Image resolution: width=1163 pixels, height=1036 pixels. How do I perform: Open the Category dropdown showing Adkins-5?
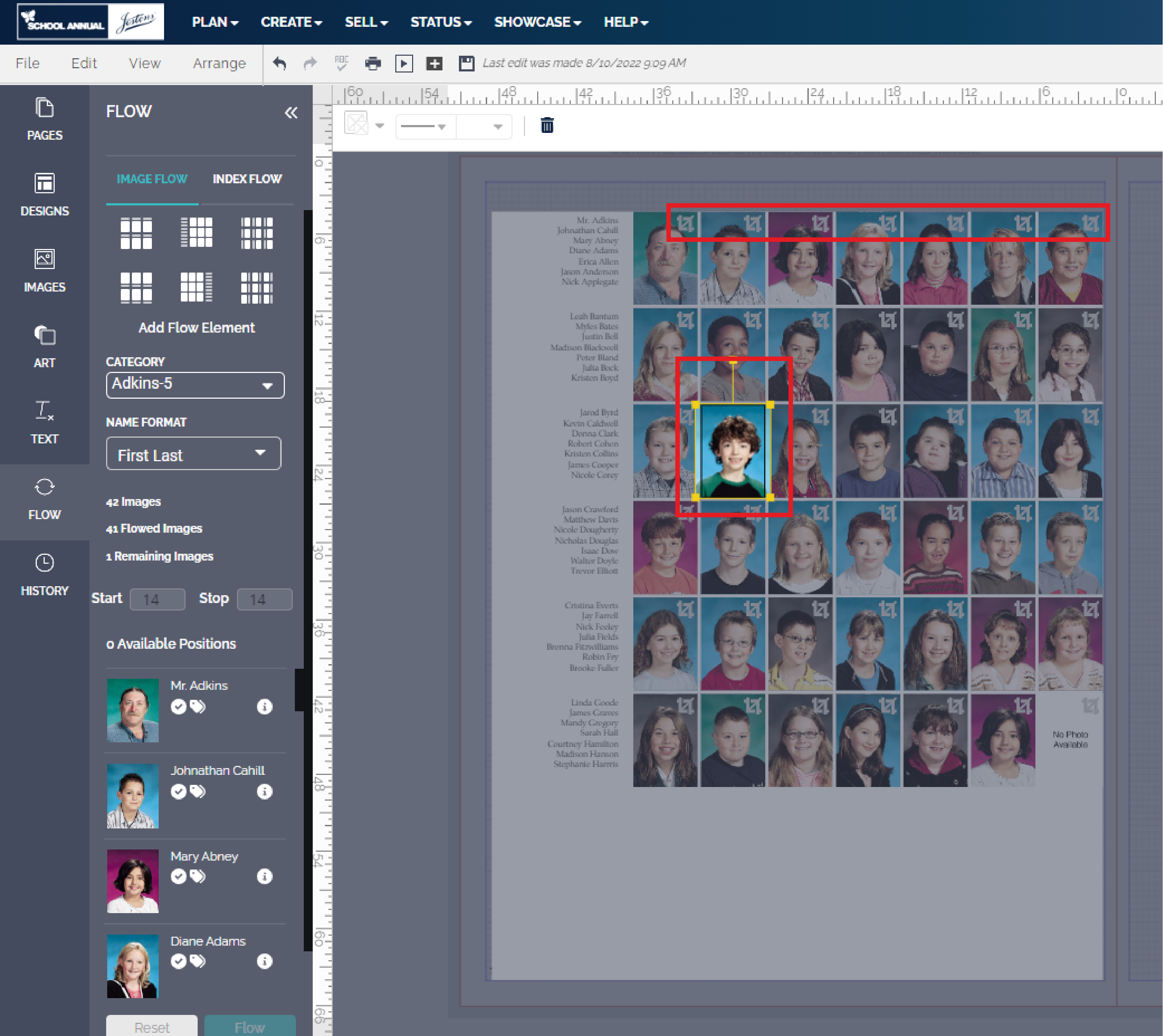195,385
